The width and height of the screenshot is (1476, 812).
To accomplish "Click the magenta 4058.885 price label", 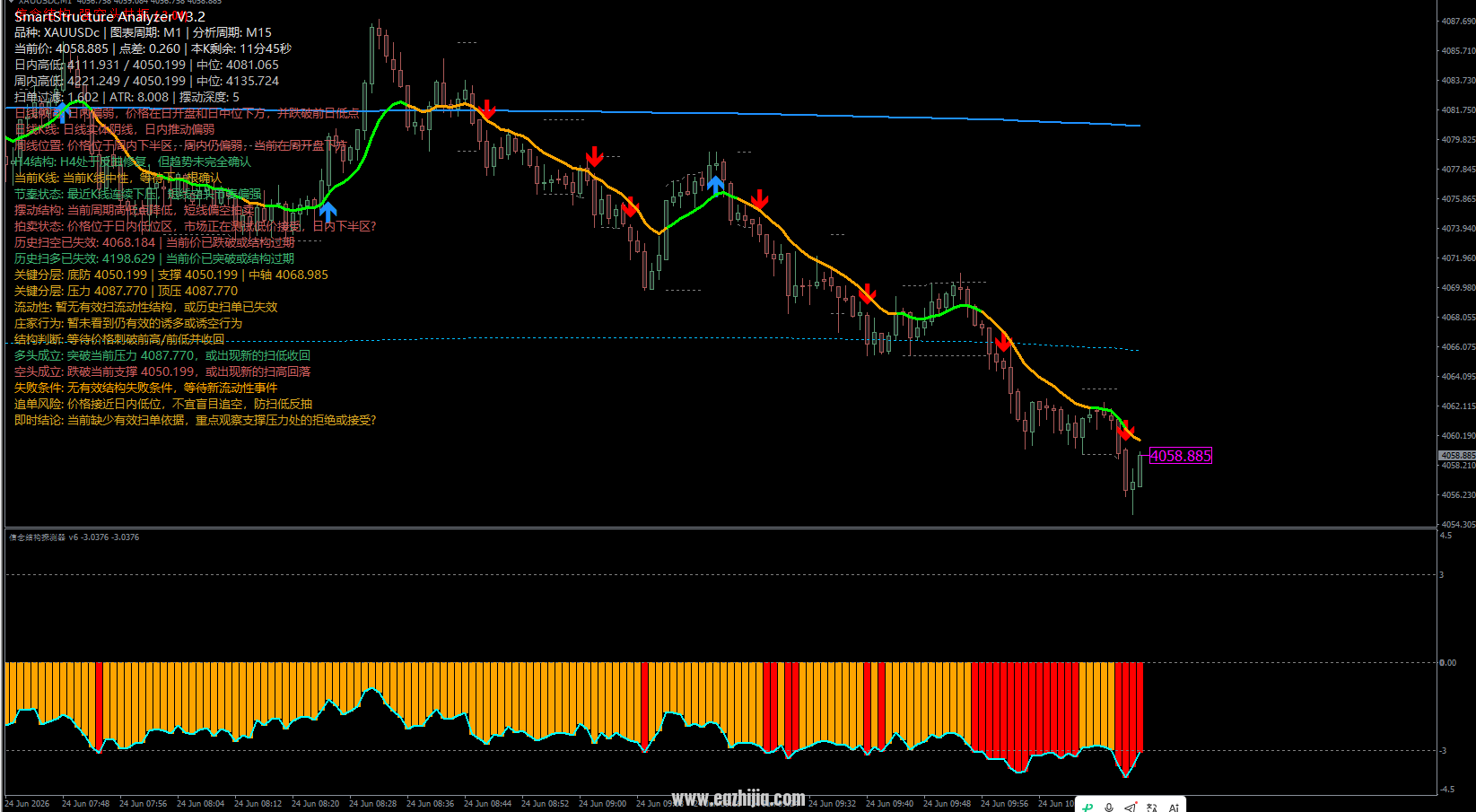I will (x=1181, y=456).
